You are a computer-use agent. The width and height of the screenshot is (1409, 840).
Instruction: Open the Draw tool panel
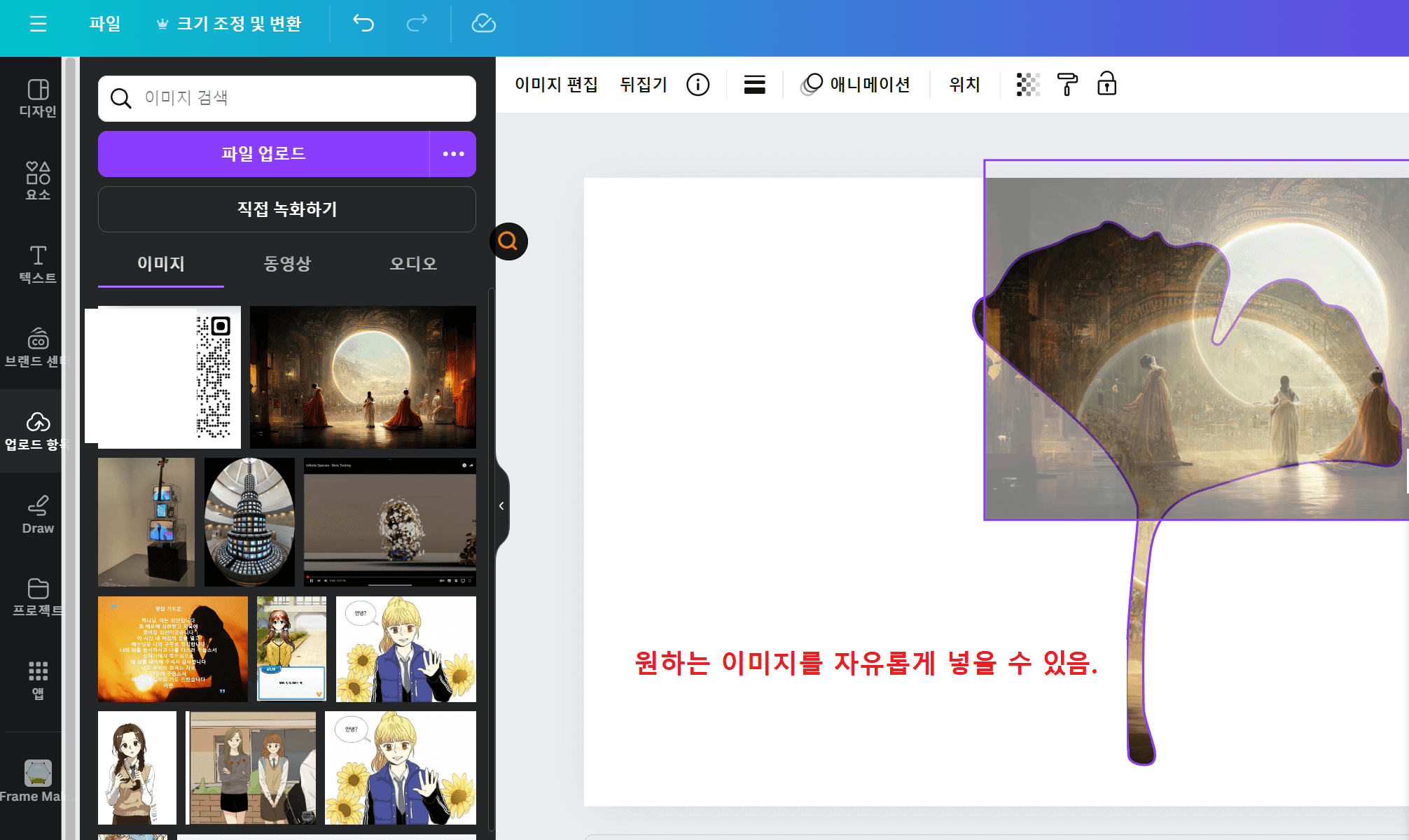pos(38,512)
